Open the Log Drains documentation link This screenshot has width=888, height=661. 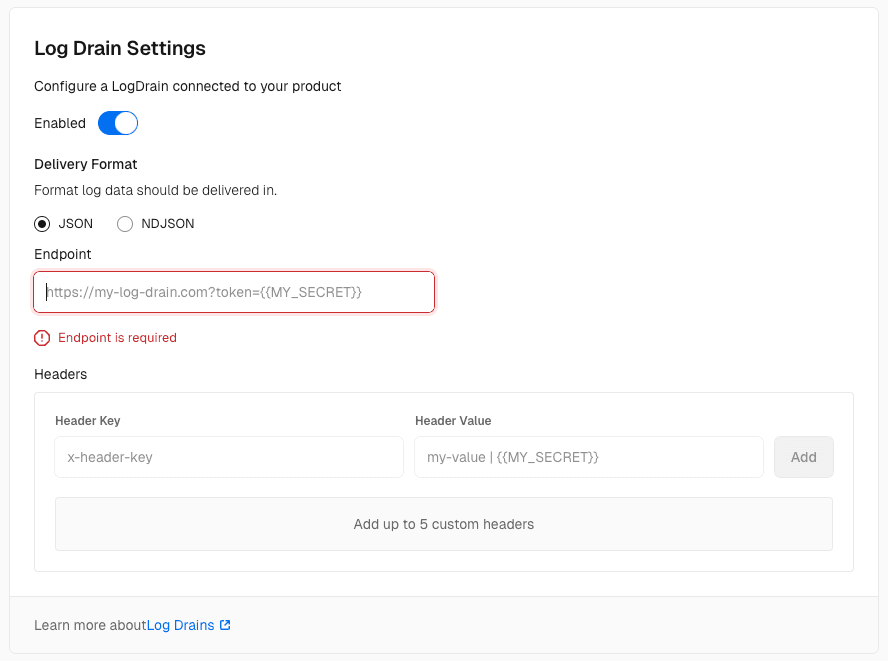(x=181, y=625)
